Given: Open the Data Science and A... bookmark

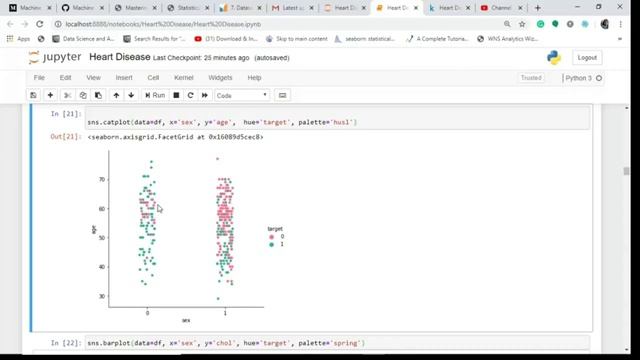Looking at the screenshot, I should [x=83, y=39].
